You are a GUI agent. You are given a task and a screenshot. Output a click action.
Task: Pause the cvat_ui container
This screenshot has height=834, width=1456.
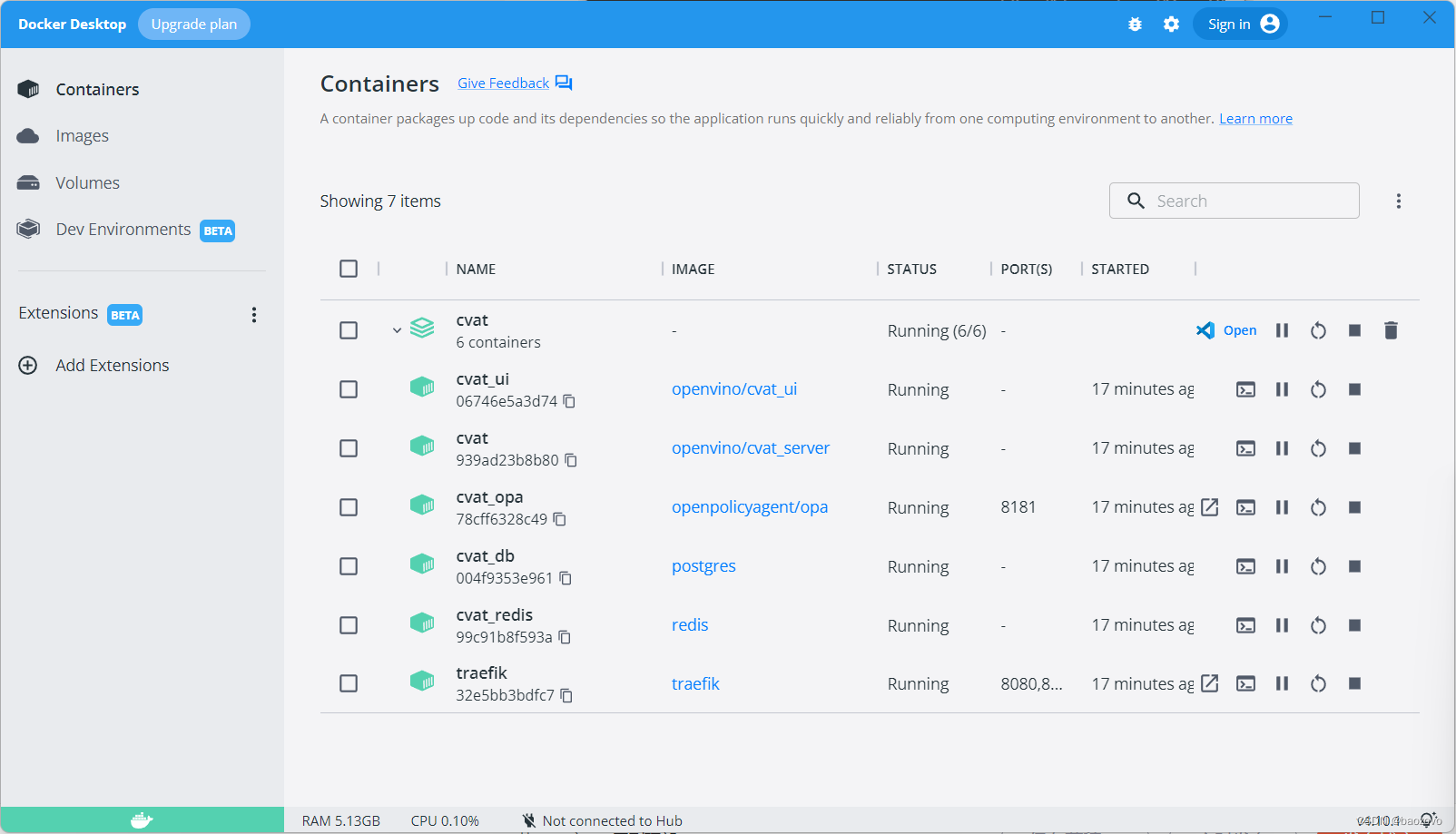1282,389
